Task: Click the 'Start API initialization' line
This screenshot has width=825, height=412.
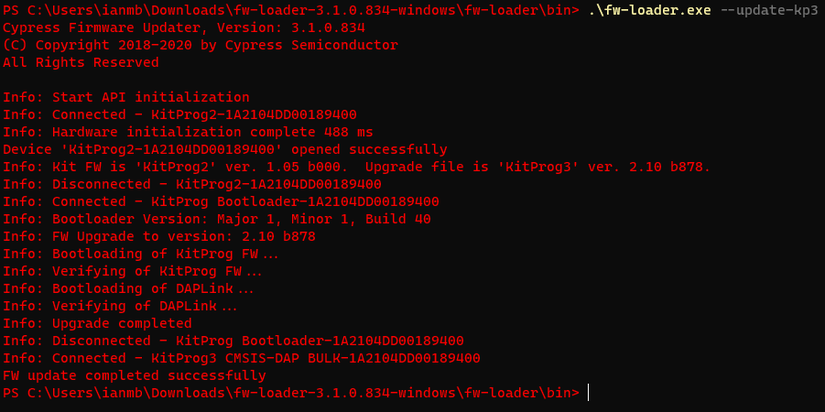Action: click(x=126, y=98)
